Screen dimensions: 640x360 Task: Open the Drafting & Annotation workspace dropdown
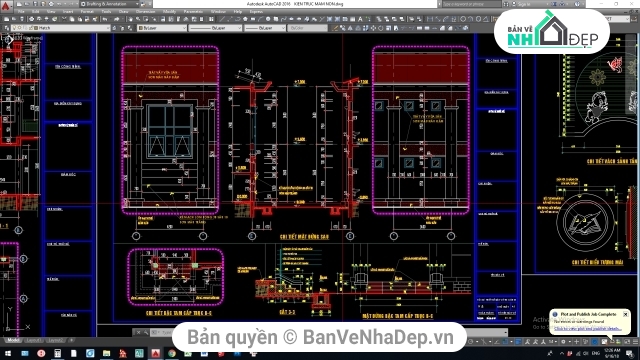[x=109, y=4]
